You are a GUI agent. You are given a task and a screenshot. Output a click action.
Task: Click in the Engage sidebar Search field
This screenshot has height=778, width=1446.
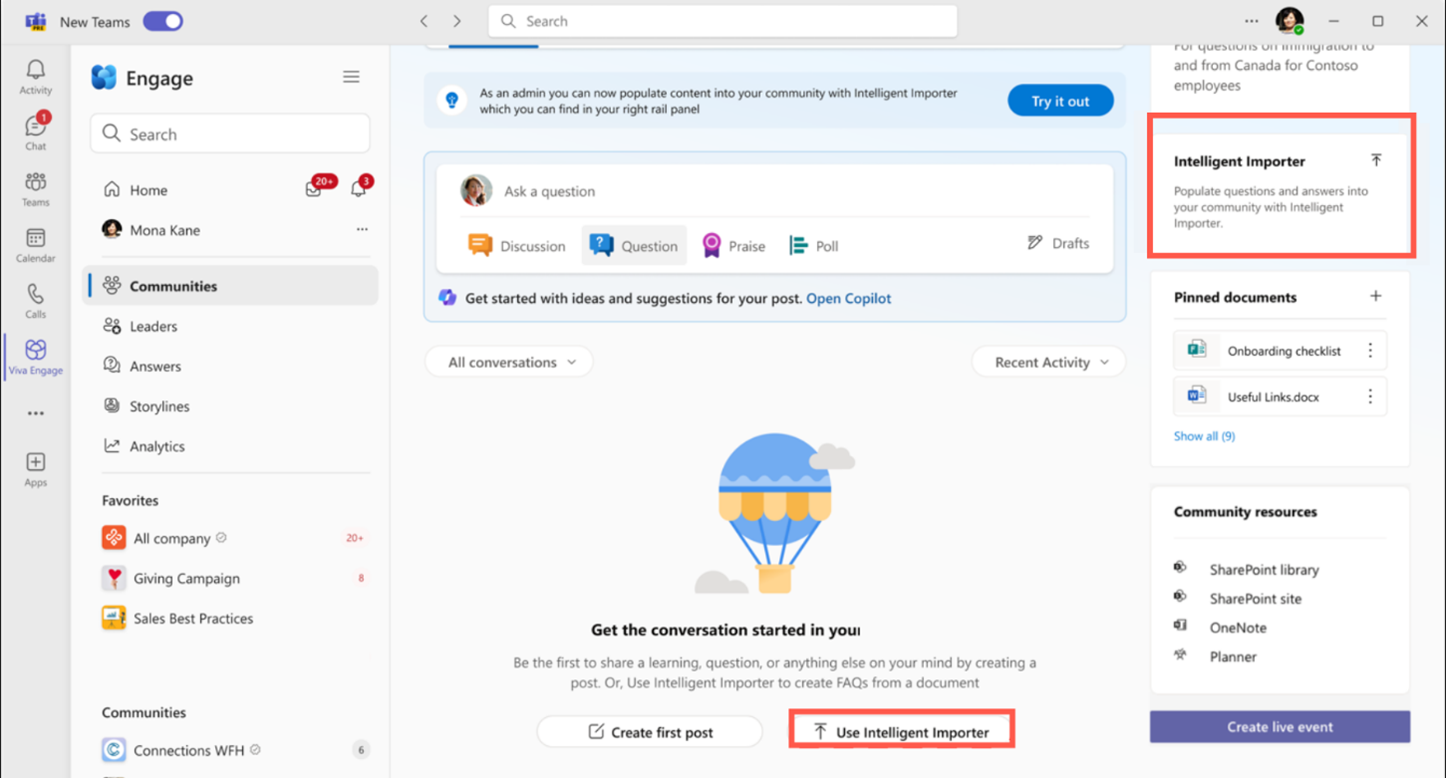pos(230,134)
